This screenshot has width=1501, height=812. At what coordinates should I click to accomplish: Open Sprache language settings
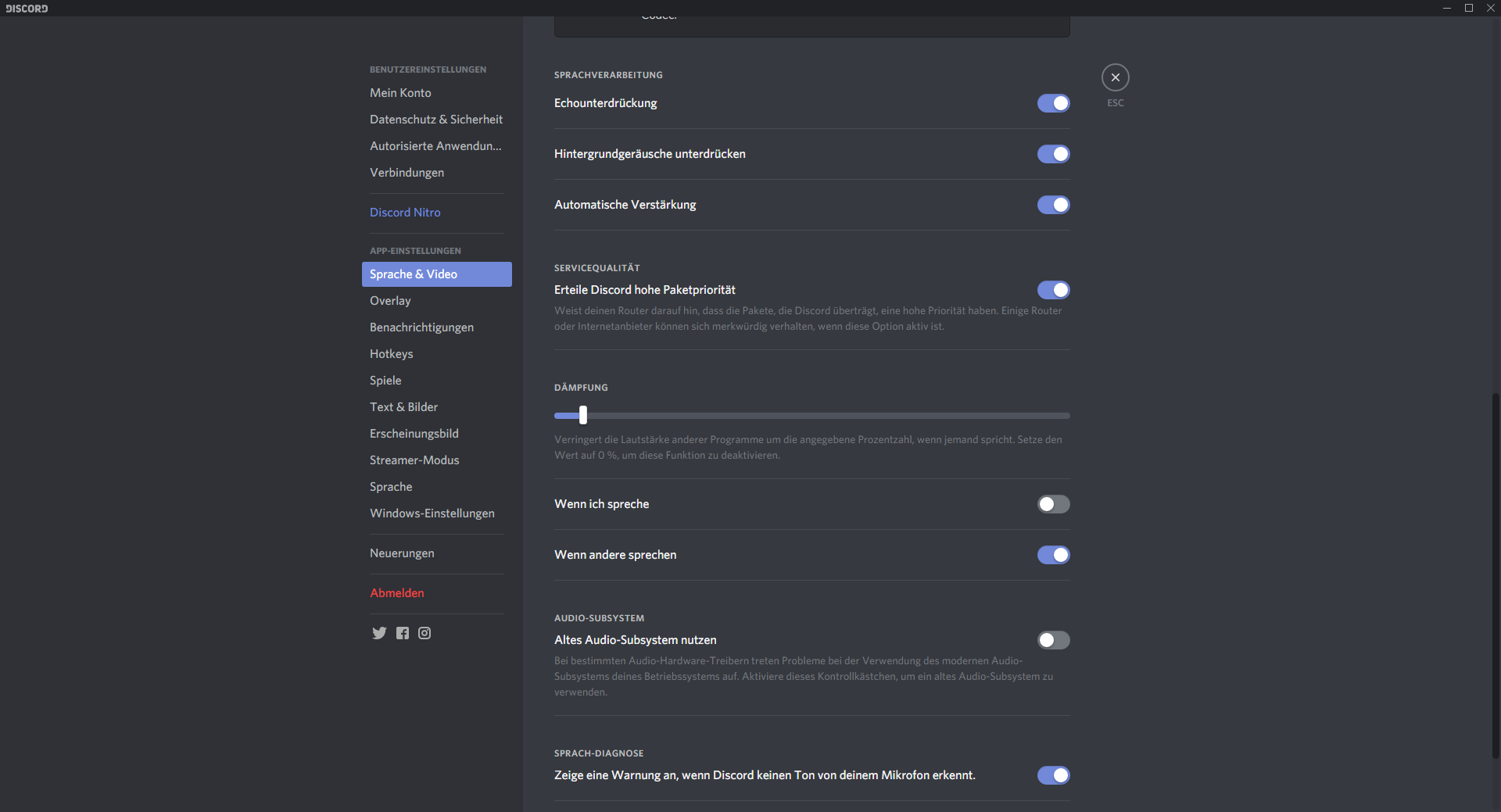tap(437, 487)
